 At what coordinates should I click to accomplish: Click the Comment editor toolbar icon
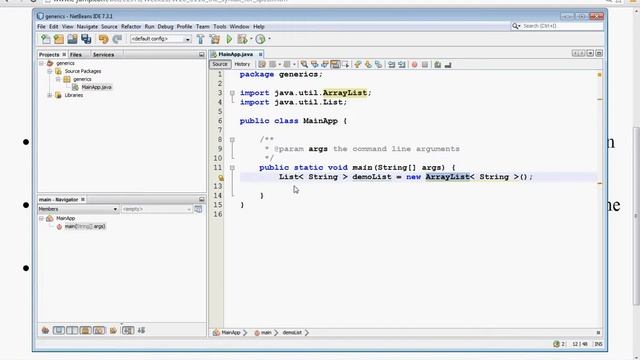(437, 64)
